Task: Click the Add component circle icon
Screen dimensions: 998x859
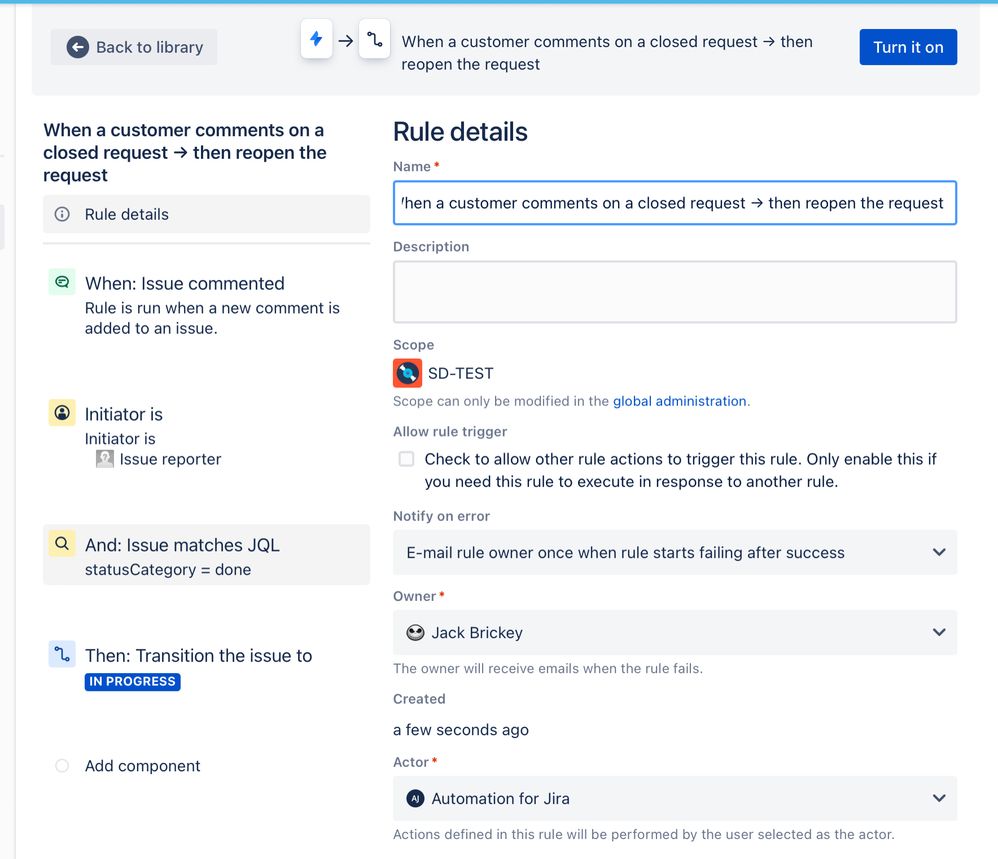Action: (62, 765)
